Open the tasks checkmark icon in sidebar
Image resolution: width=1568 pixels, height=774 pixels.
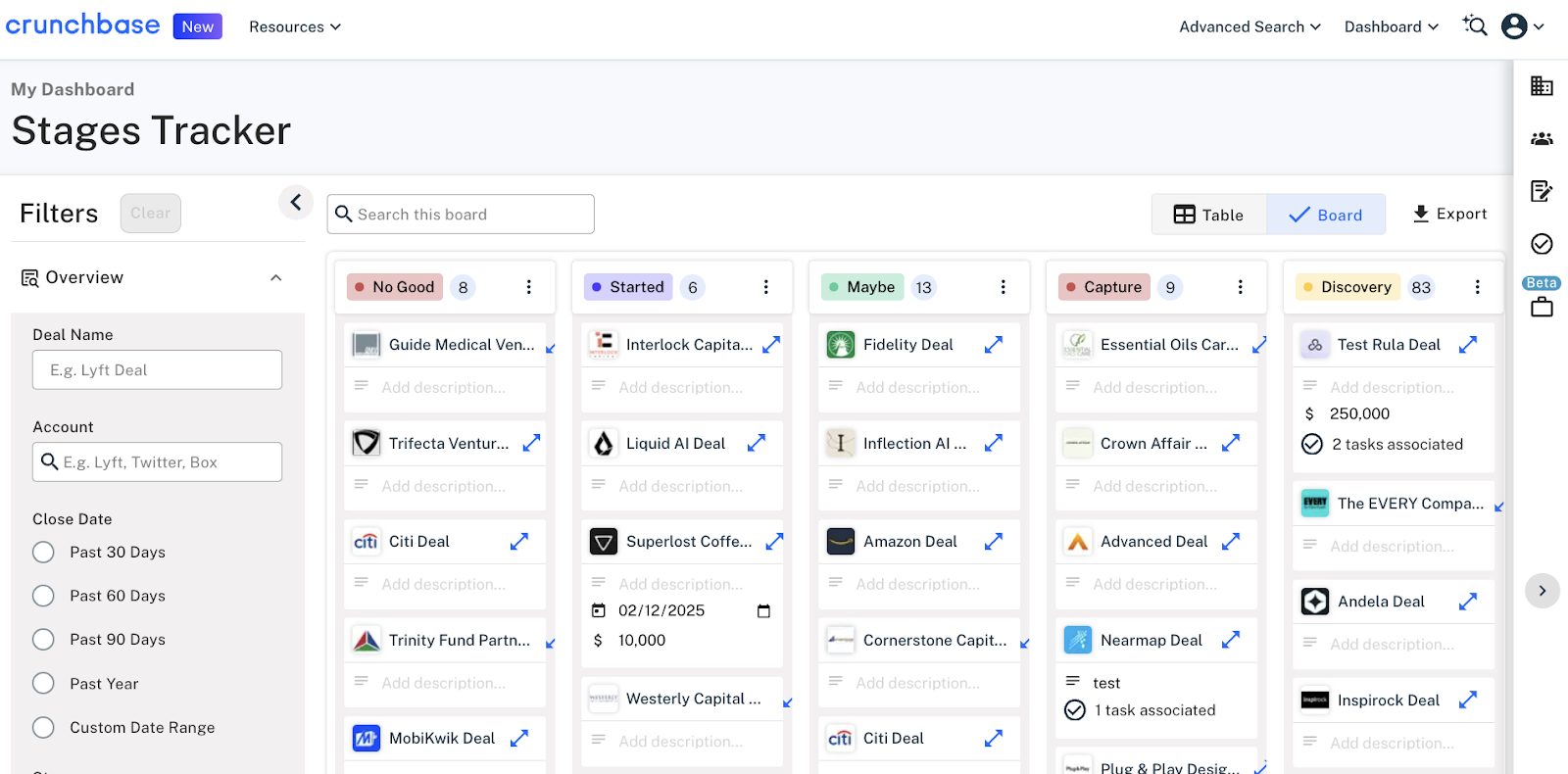point(1542,244)
